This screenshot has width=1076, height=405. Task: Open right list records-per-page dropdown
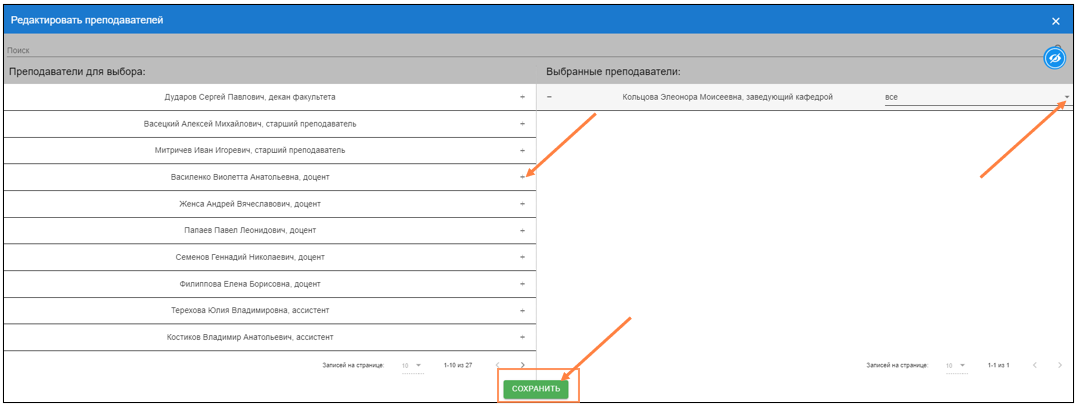click(956, 366)
